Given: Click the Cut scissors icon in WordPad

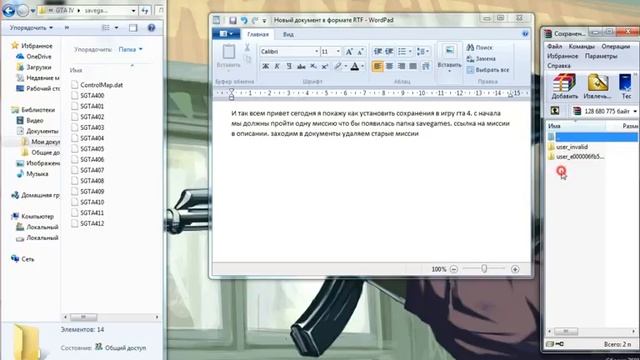Looking at the screenshot, I should coord(247,48).
